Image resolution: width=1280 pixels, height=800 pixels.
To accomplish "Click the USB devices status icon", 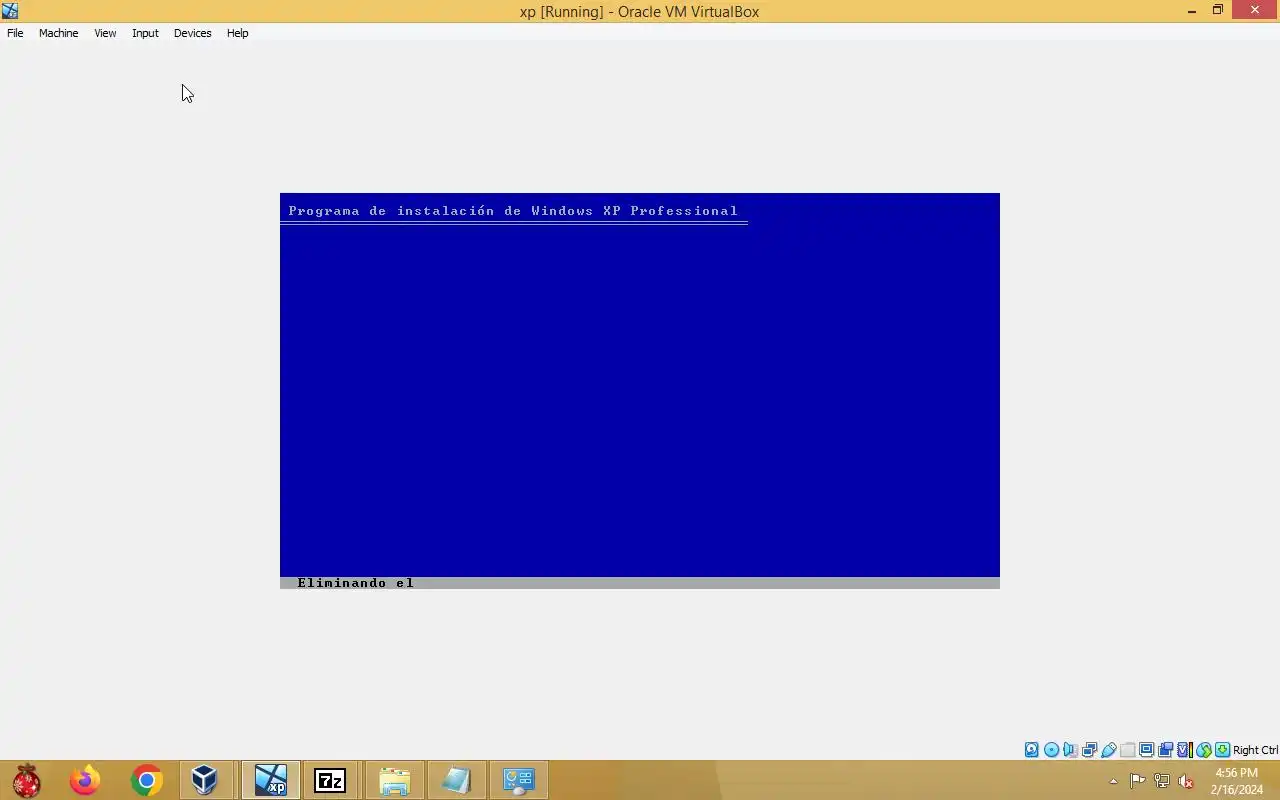I will 1108,750.
